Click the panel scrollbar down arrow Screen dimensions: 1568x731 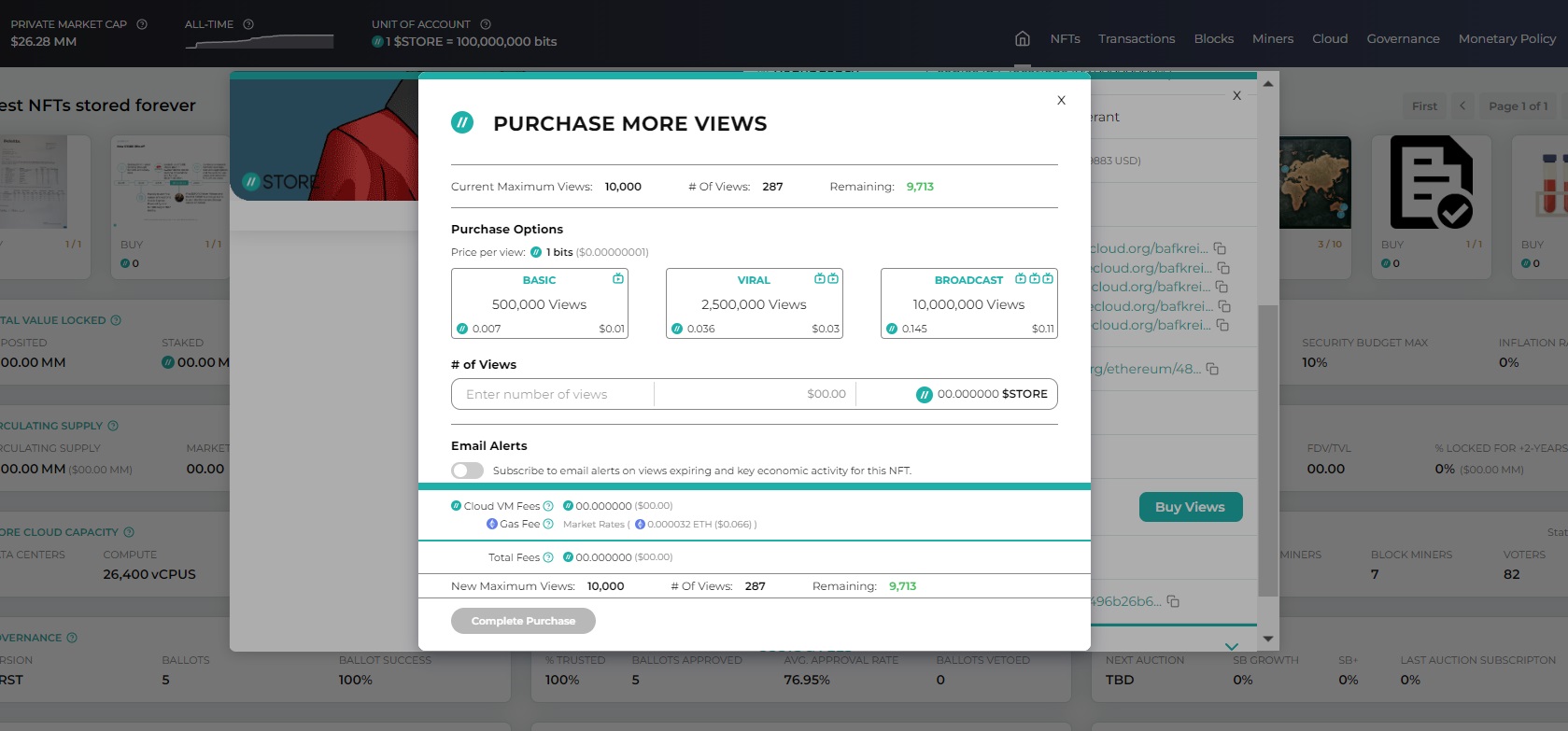(1268, 639)
